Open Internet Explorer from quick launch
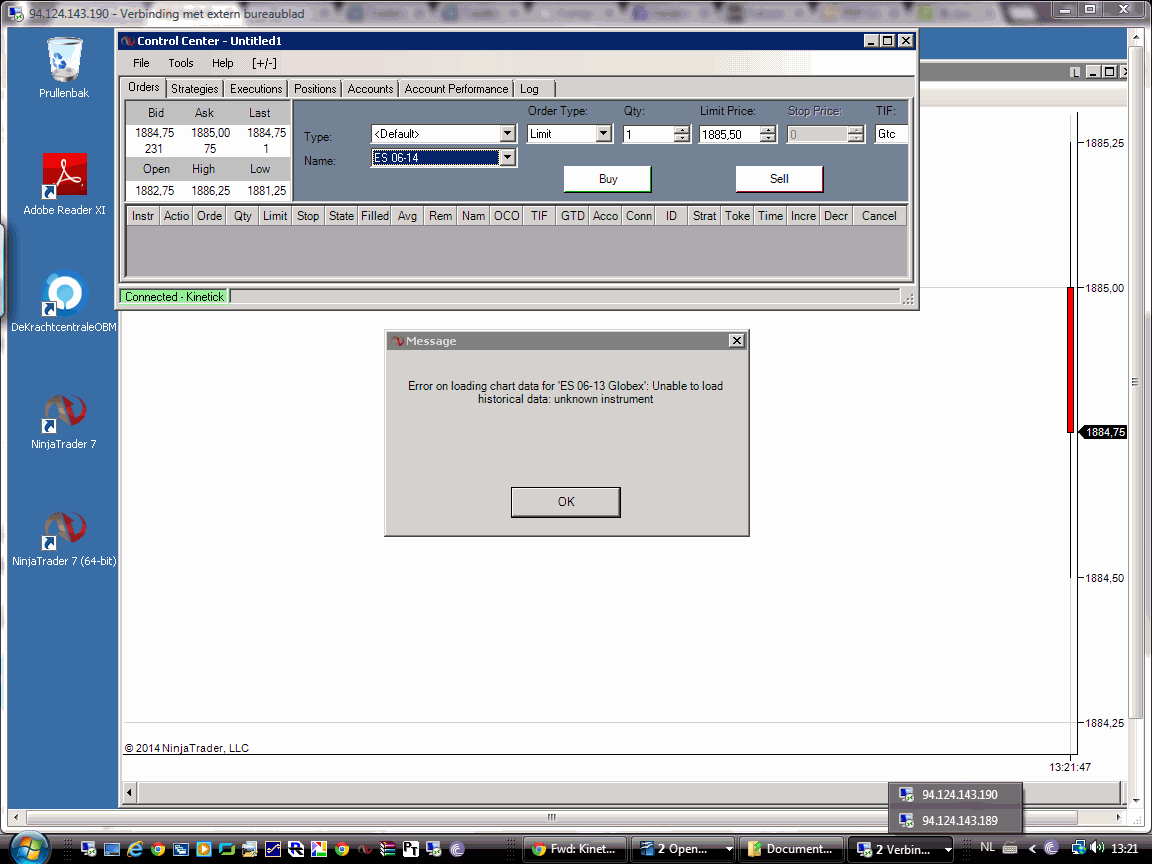Viewport: 1152px width, 864px height. click(134, 849)
